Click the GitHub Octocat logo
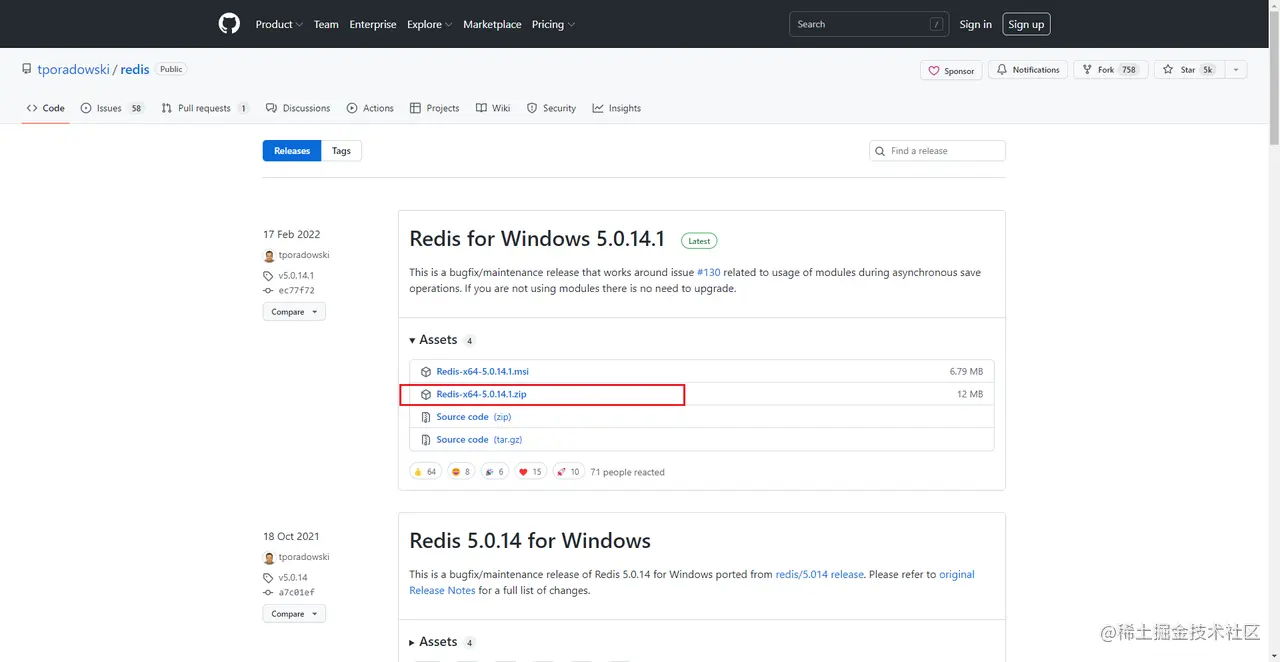Screen dimensions: 1280x662 (229, 24)
